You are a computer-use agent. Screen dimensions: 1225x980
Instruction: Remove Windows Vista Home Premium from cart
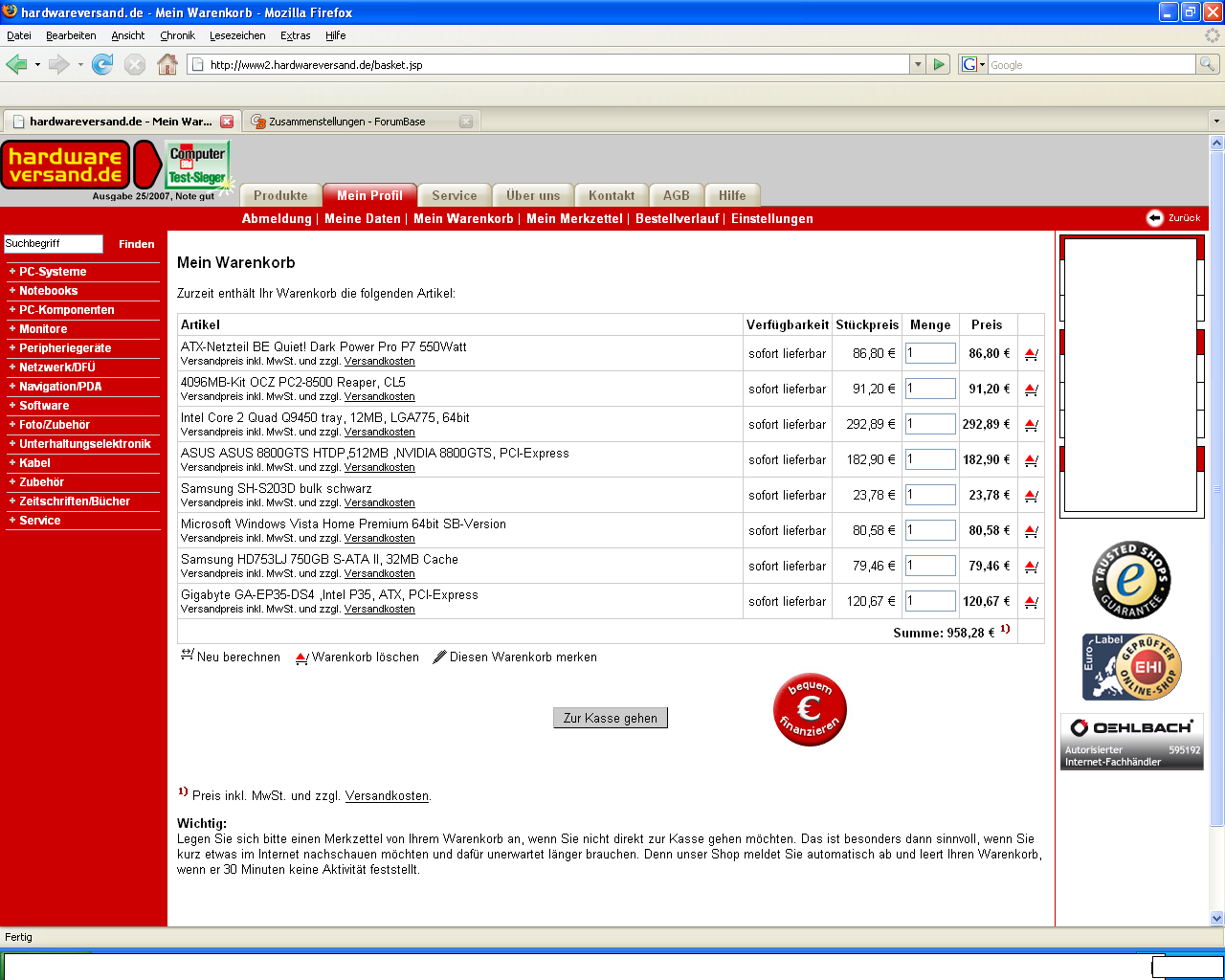pos(1031,531)
